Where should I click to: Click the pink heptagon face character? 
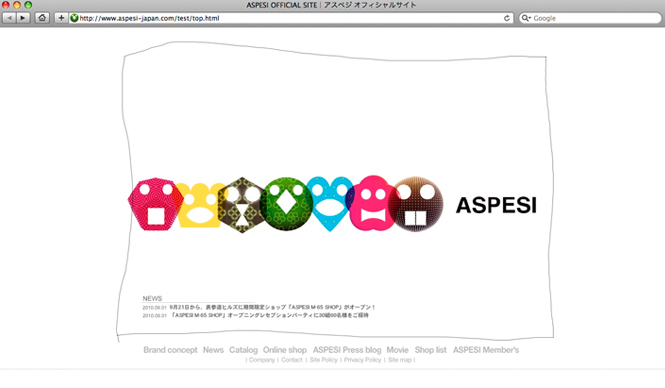tap(155, 204)
